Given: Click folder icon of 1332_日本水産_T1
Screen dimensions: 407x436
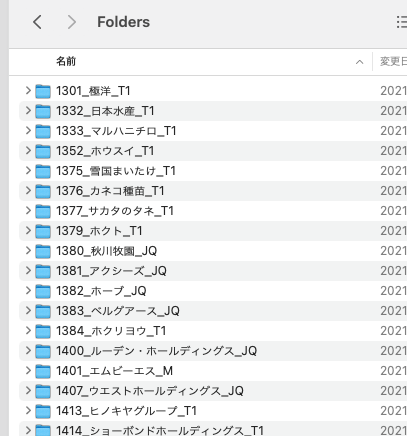Looking at the screenshot, I should (x=43, y=111).
